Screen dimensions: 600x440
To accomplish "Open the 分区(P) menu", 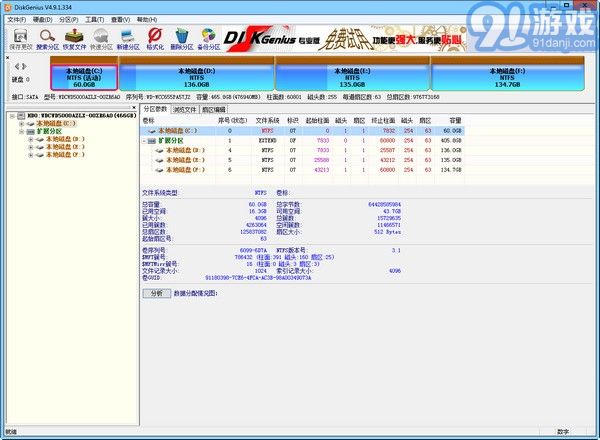I will coord(69,20).
